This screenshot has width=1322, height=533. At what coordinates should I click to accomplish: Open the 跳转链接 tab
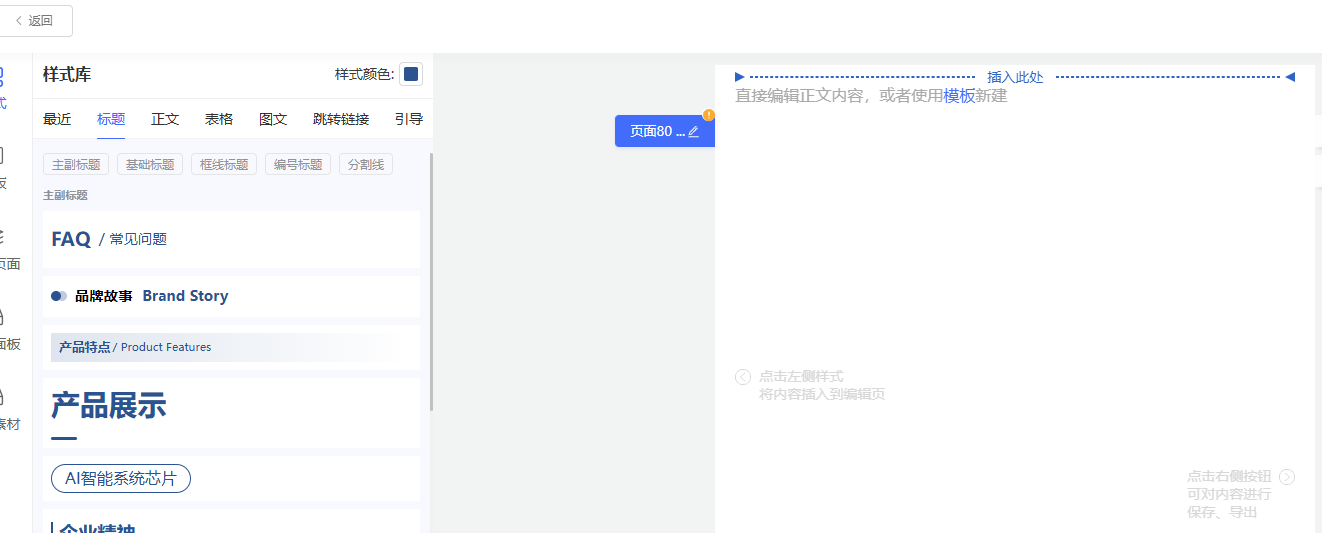point(341,119)
